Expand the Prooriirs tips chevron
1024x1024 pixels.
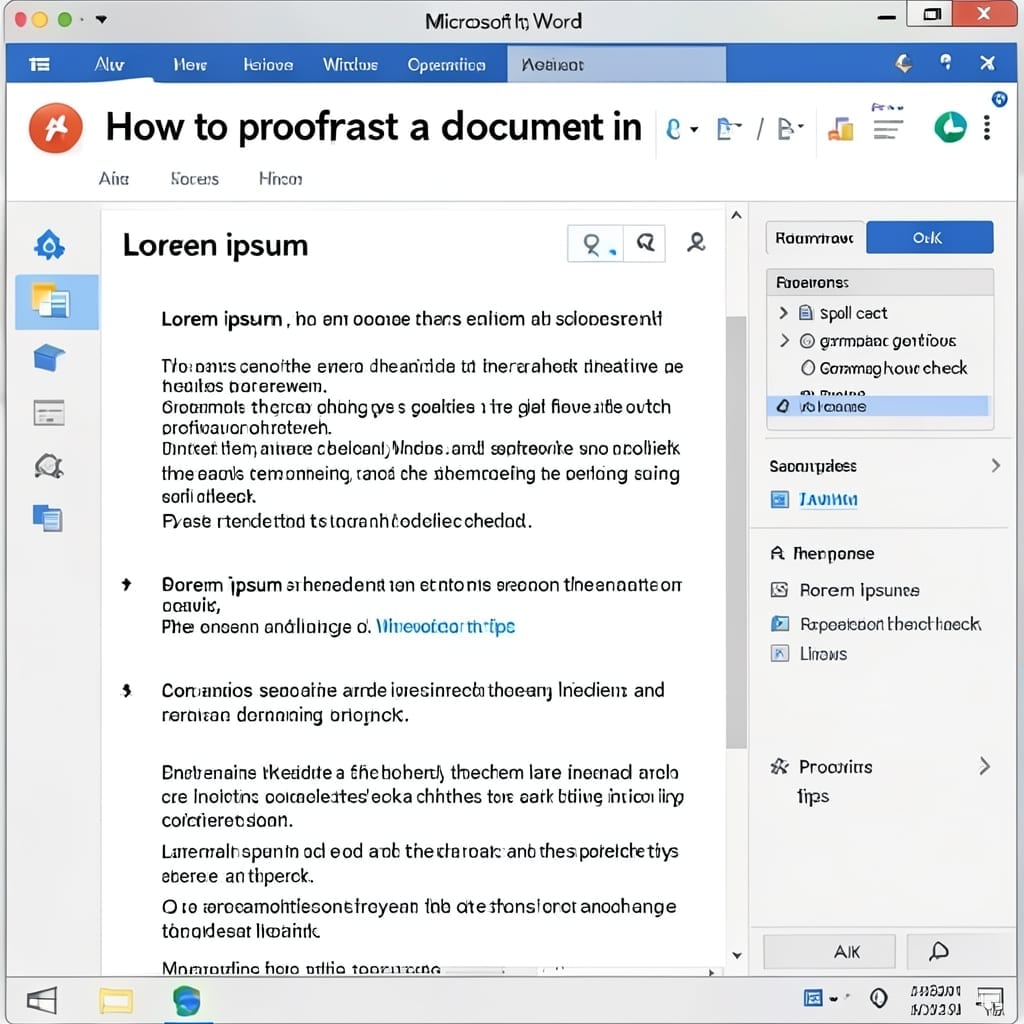(985, 766)
